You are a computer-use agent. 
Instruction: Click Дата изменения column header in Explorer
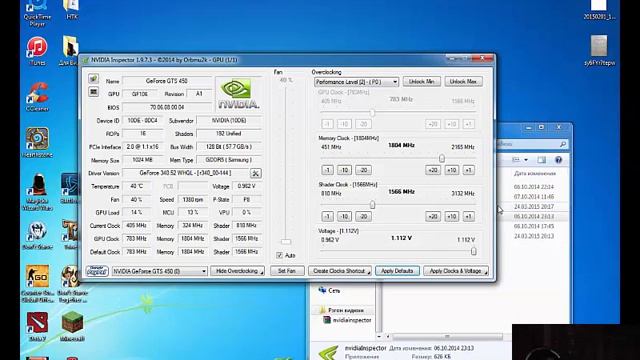[x=535, y=173]
